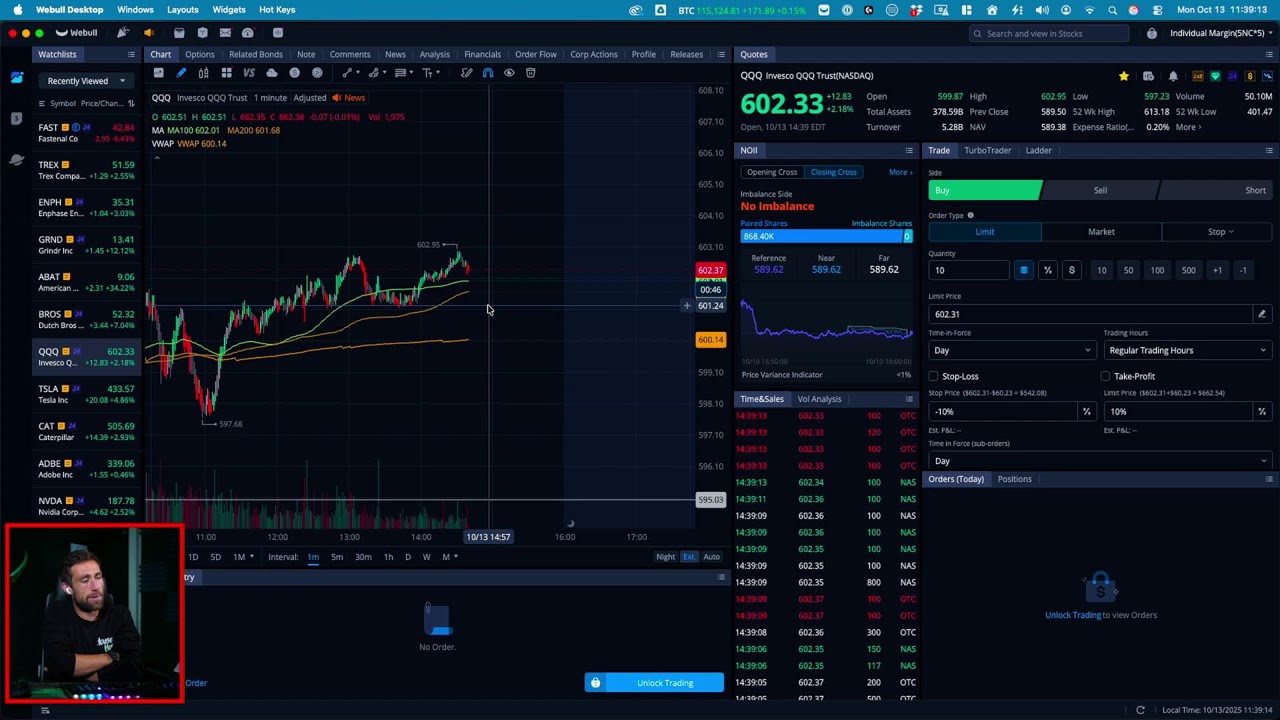Open the 1M range dropdown below chart
This screenshot has width=1280, height=720.
pos(243,557)
